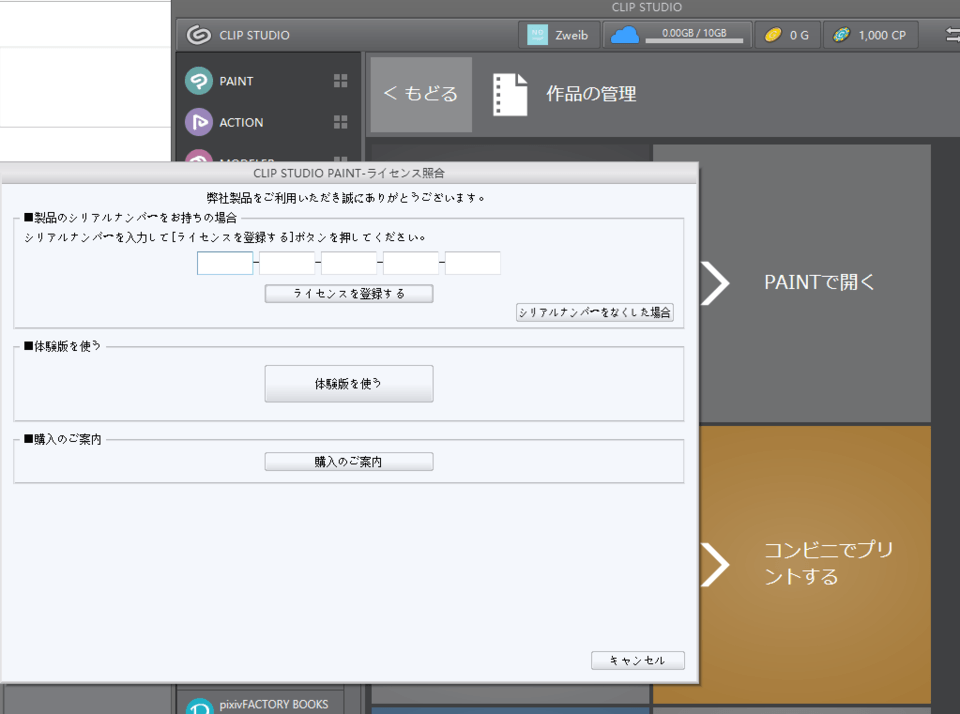Click the 作品の管理 document icon
This screenshot has height=714, width=960.
(509, 95)
